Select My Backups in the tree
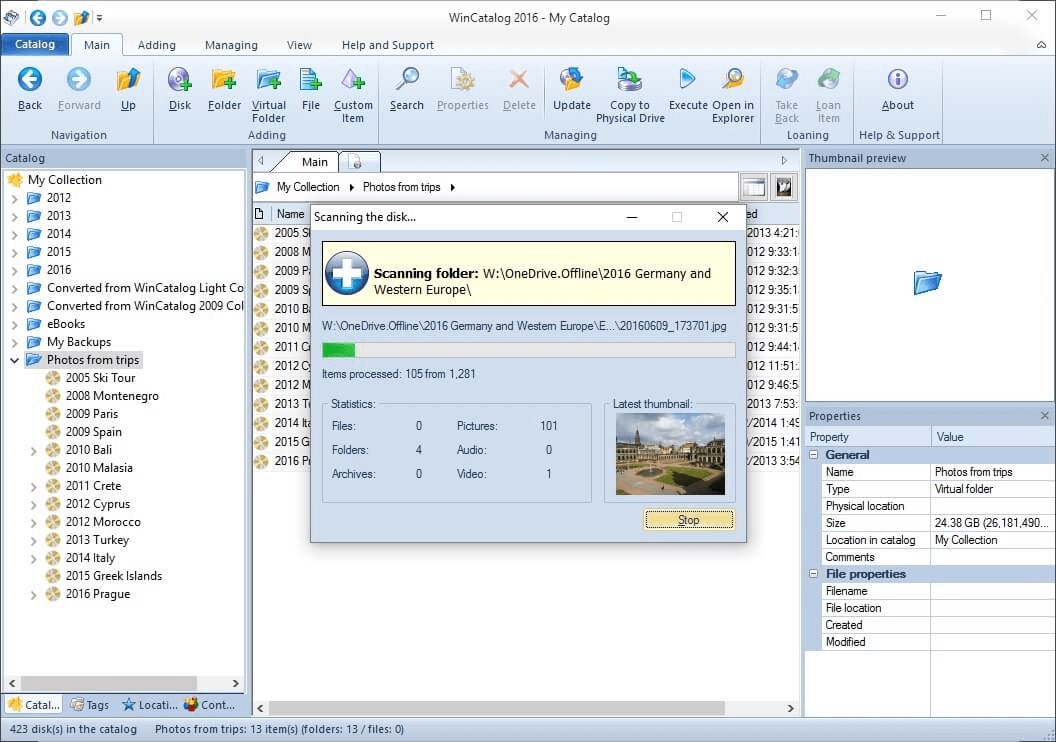The image size is (1056, 742). (79, 342)
